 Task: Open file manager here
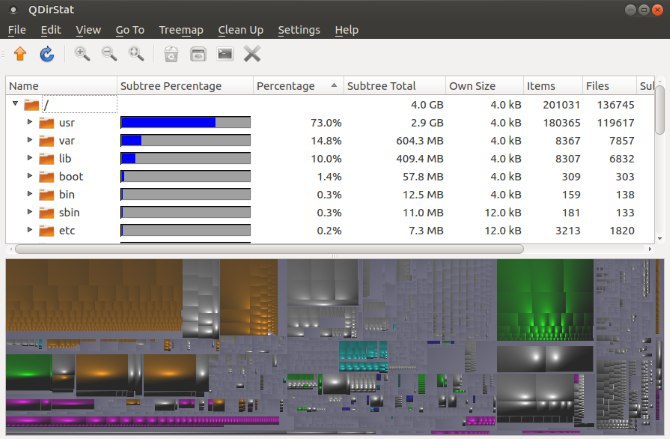198,54
